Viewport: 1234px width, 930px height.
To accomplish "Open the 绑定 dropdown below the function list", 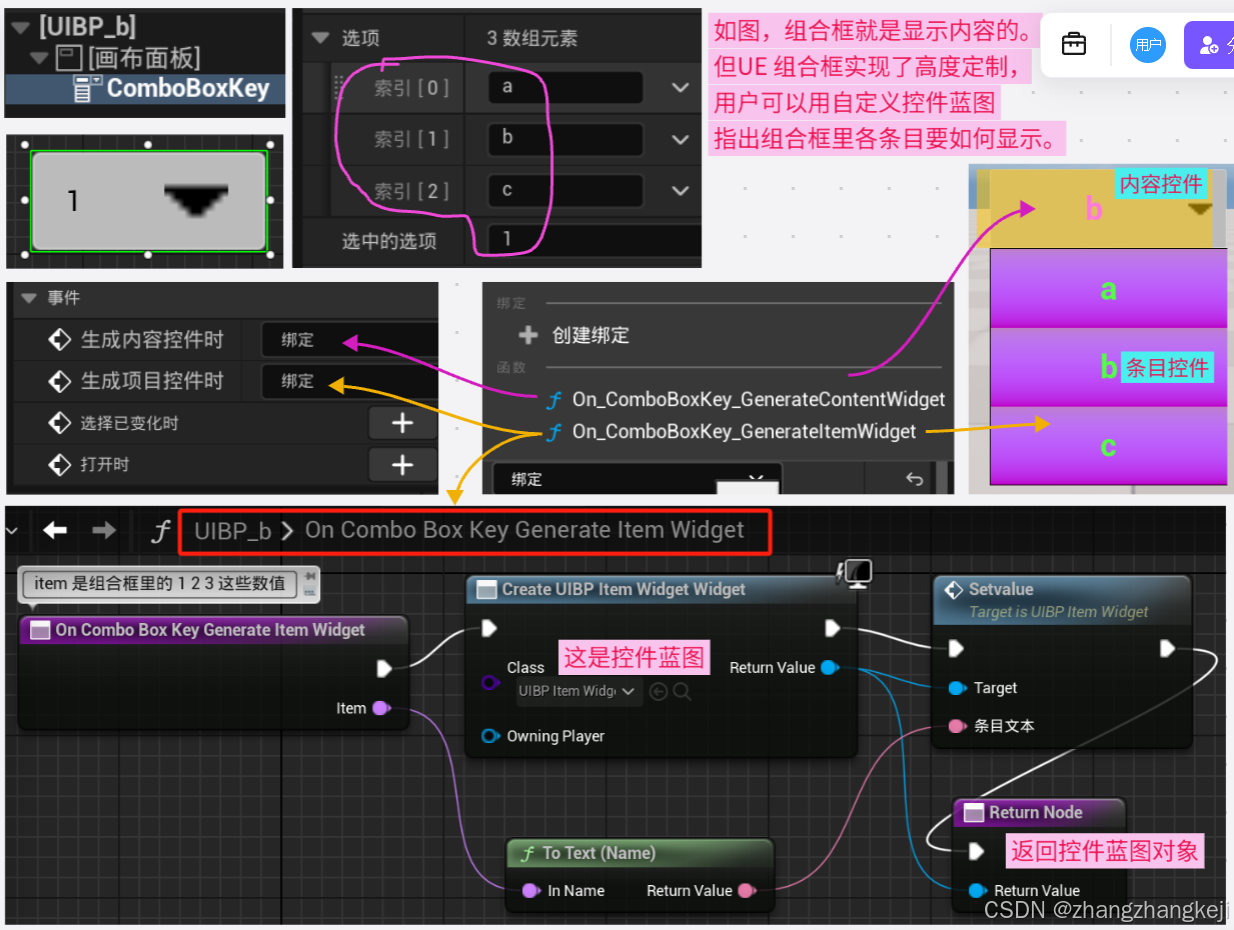I will [637, 479].
